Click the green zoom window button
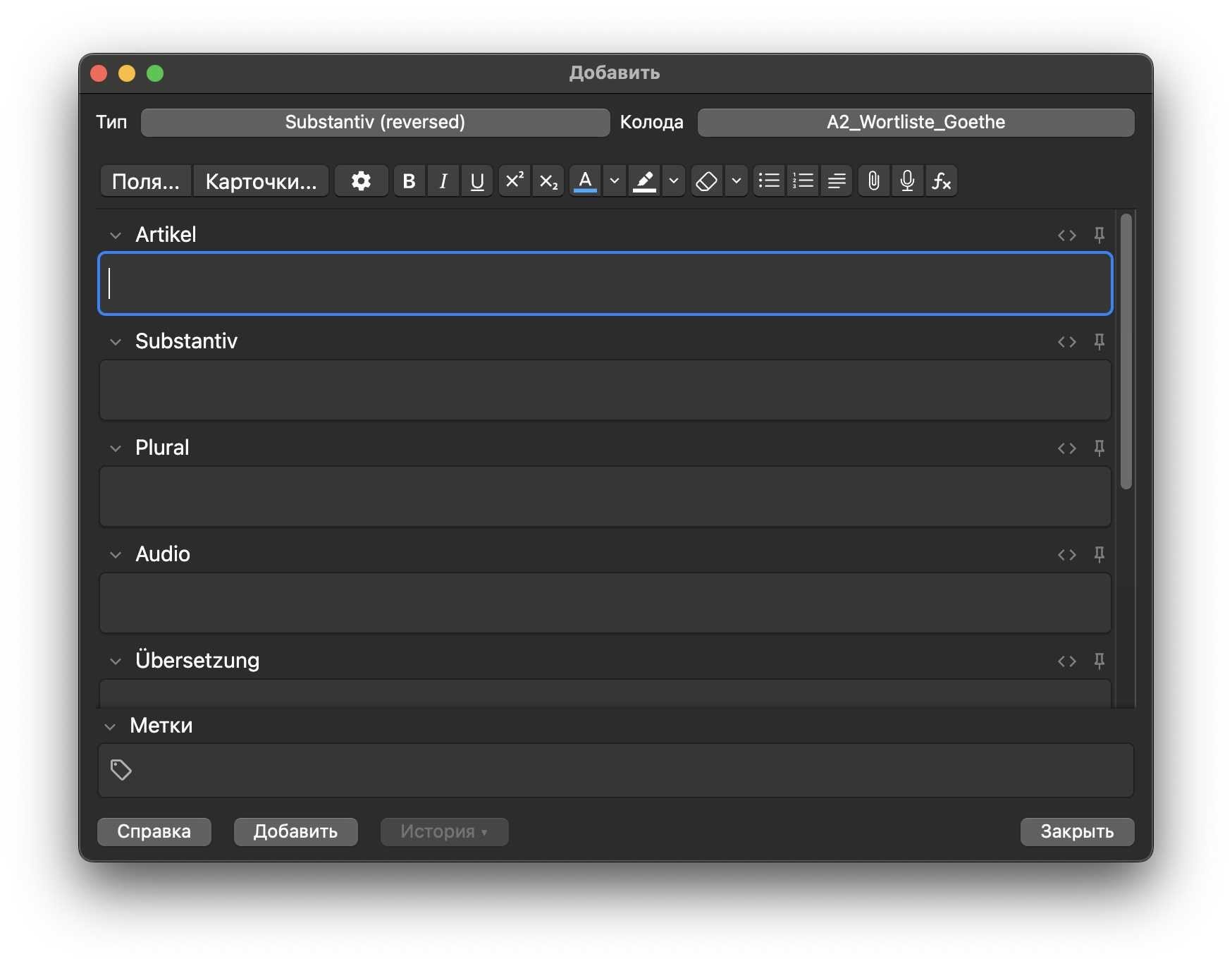This screenshot has height=966, width=1232. point(155,73)
